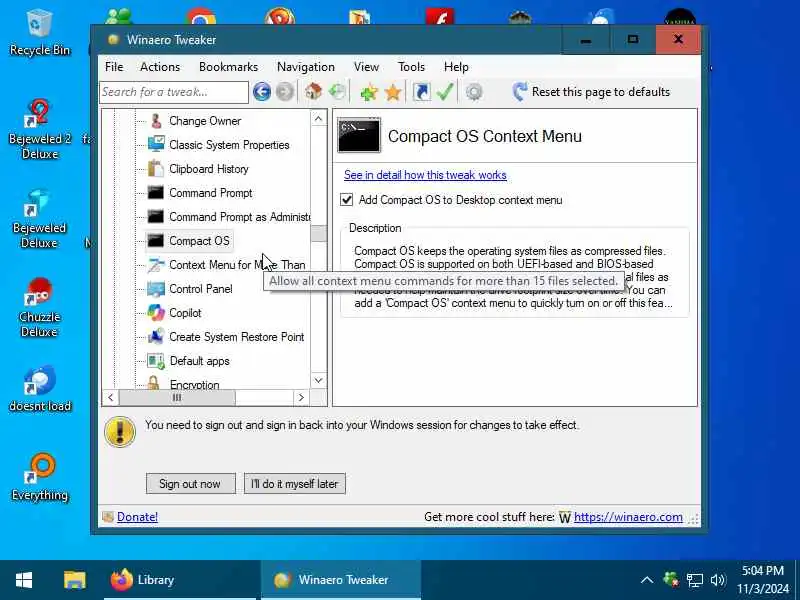This screenshot has height=600, width=800.
Task: Click the Compact OS console header icon
Action: coord(359,135)
